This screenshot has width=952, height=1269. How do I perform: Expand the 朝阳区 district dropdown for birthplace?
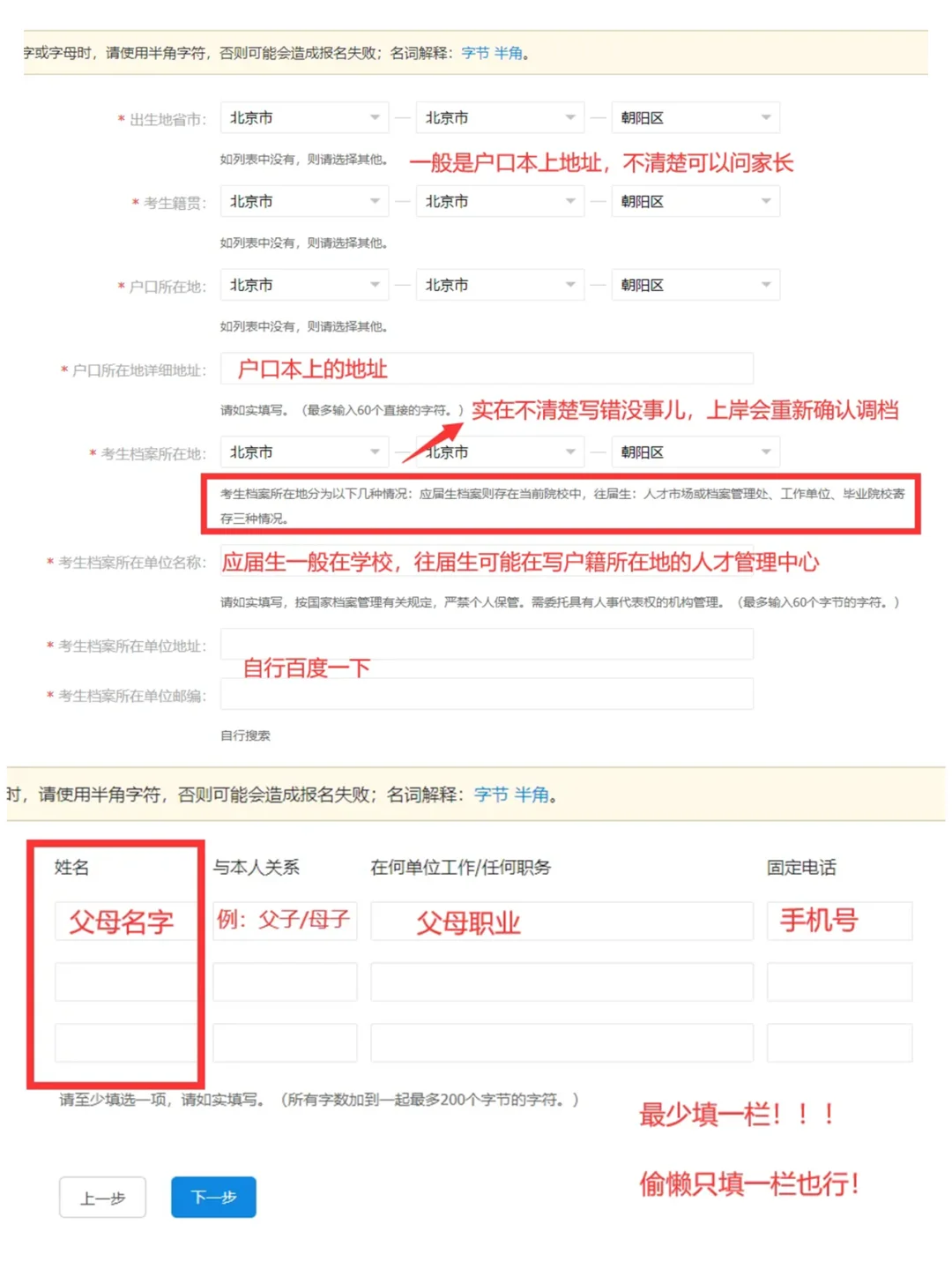695,117
